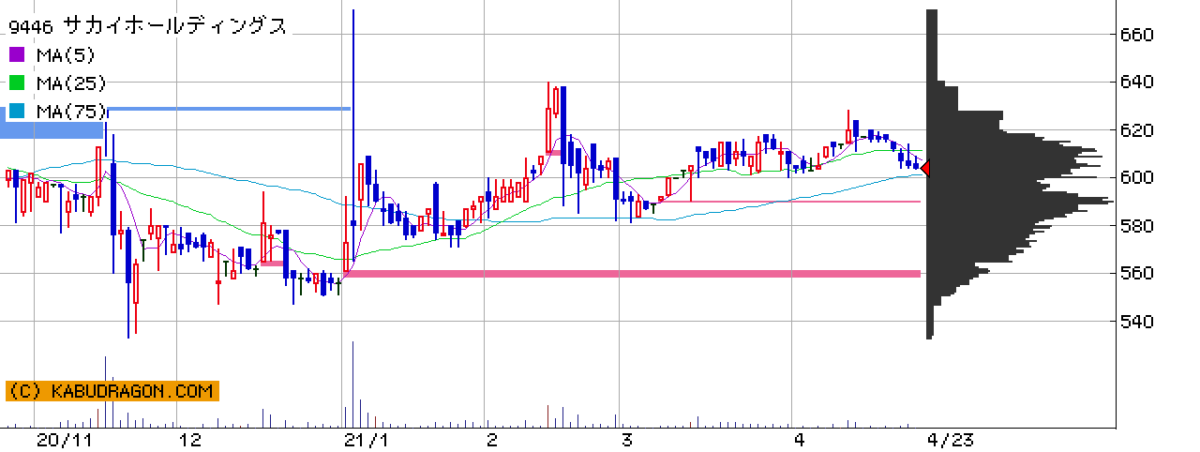Click the 2 month axis label
The image size is (1200, 452).
491,440
